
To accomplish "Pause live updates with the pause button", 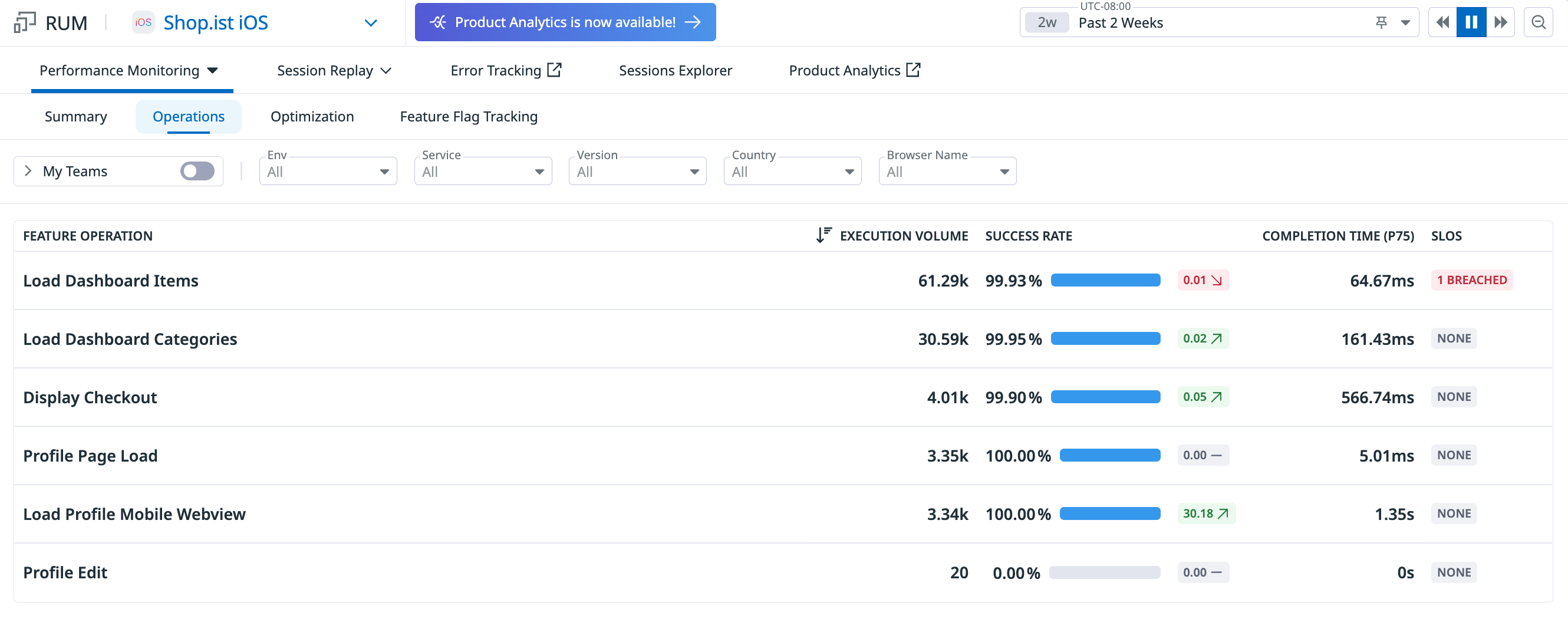I will [1471, 22].
